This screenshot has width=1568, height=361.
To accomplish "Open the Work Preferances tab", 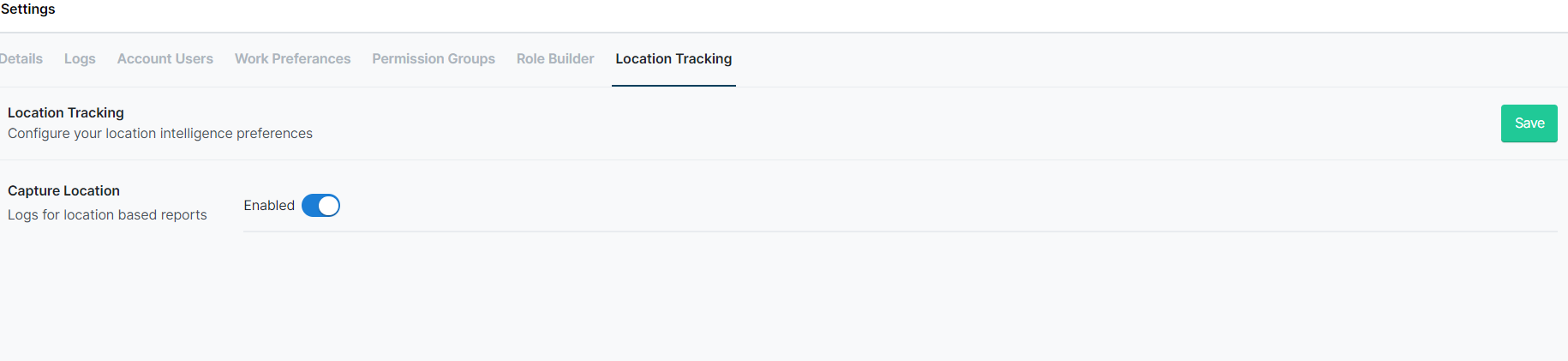I will [292, 59].
